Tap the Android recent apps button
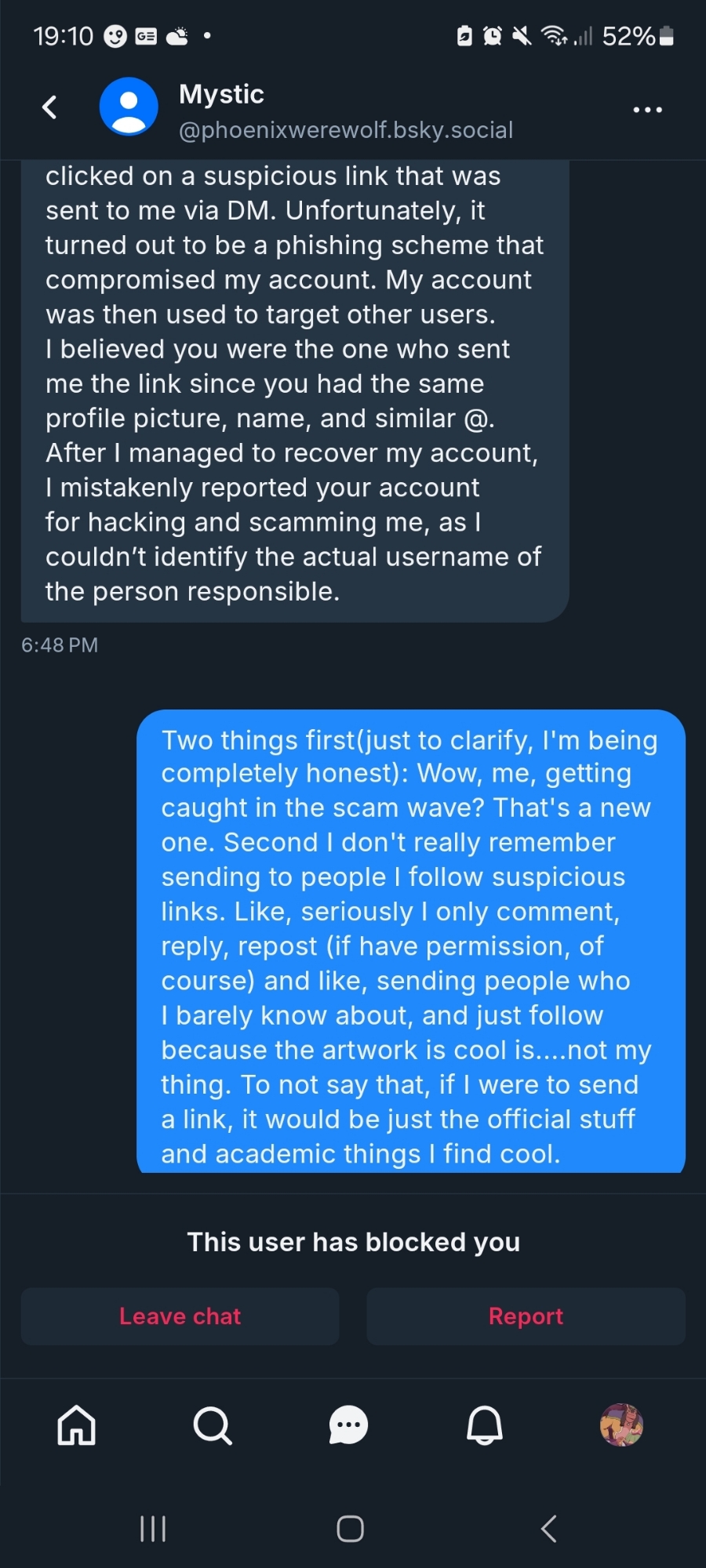Screen dimensions: 706x1568 (x=153, y=1528)
